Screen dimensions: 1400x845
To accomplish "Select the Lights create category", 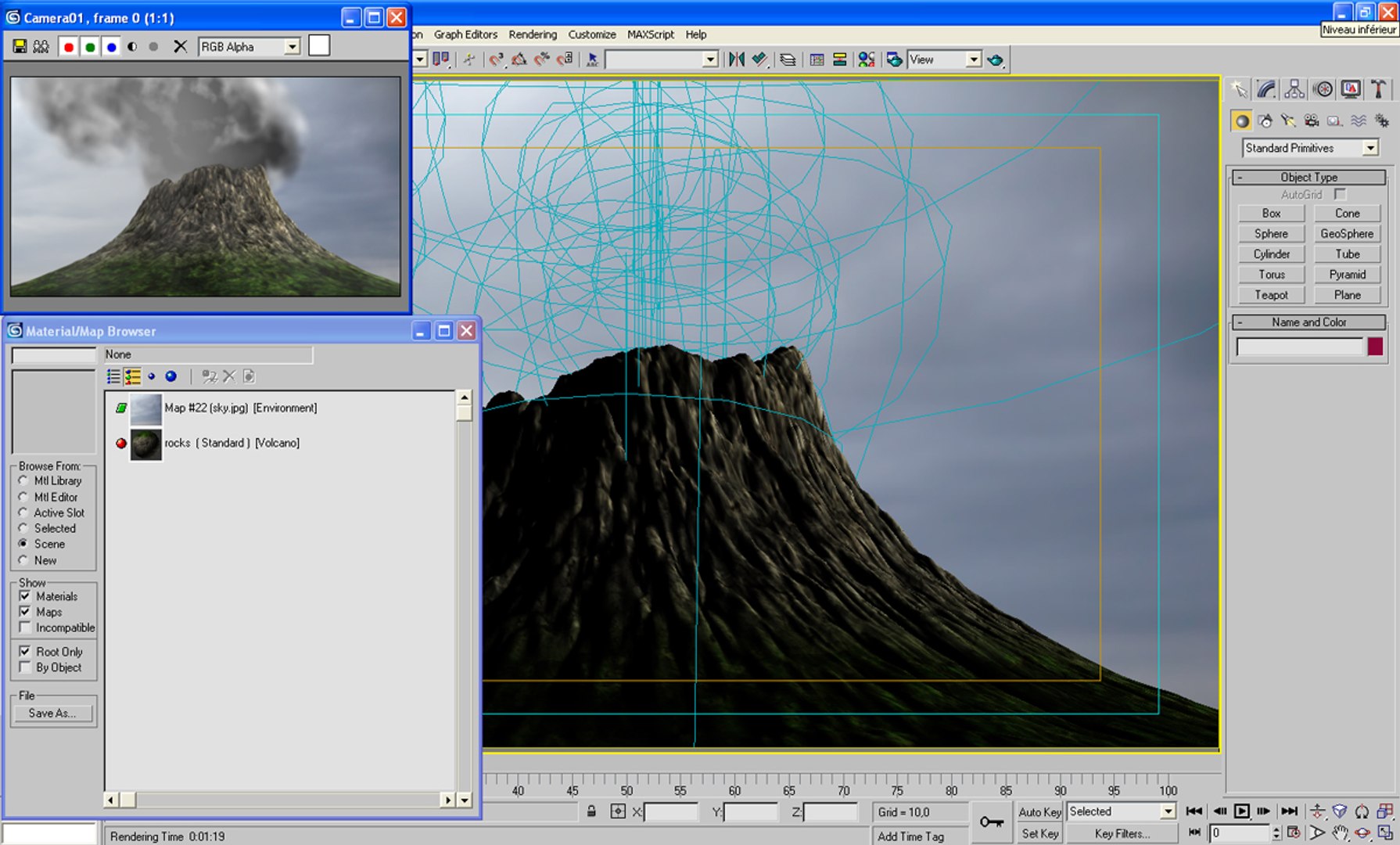I will point(1288,120).
